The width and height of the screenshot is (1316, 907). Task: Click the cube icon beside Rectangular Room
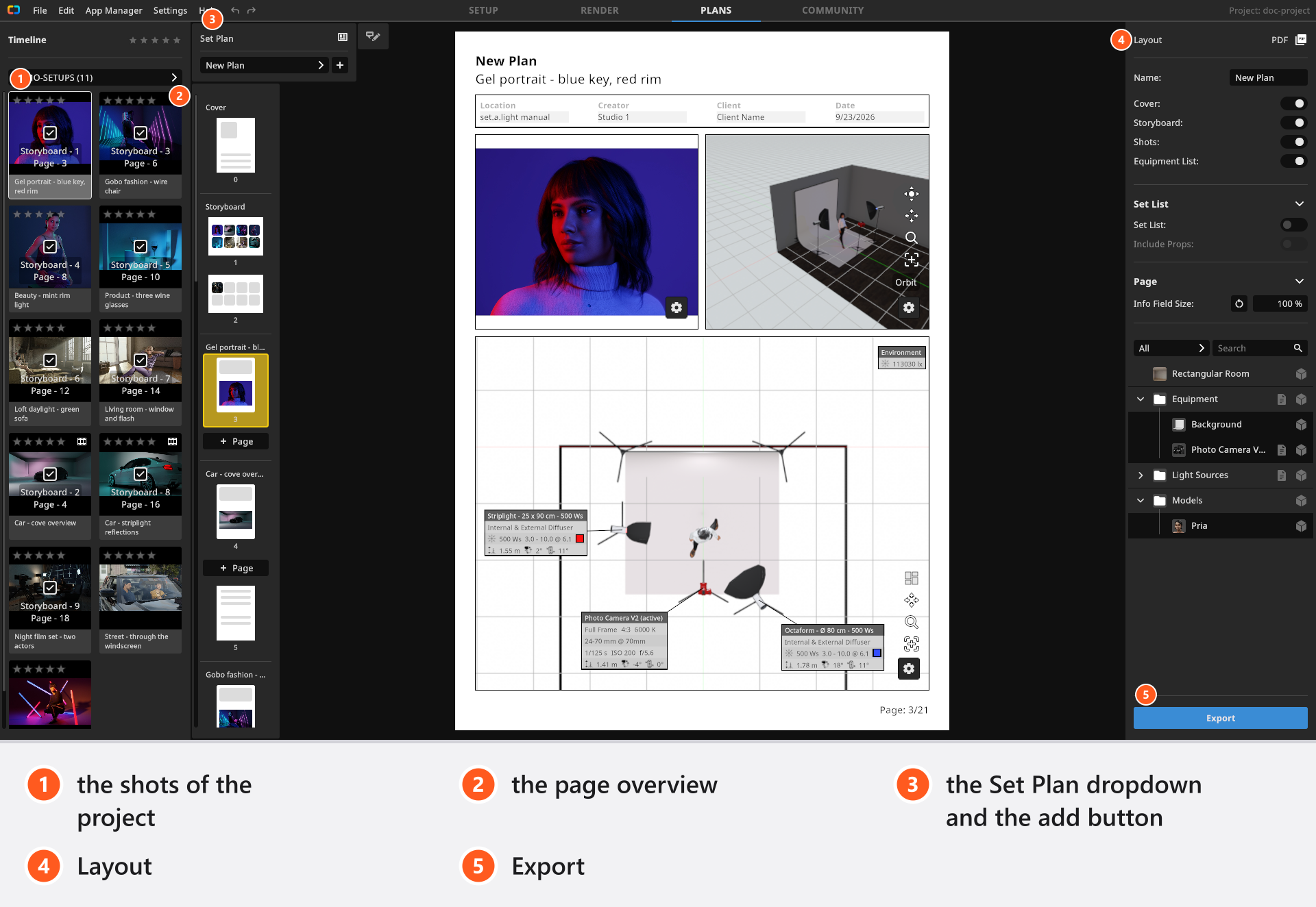coord(1301,374)
